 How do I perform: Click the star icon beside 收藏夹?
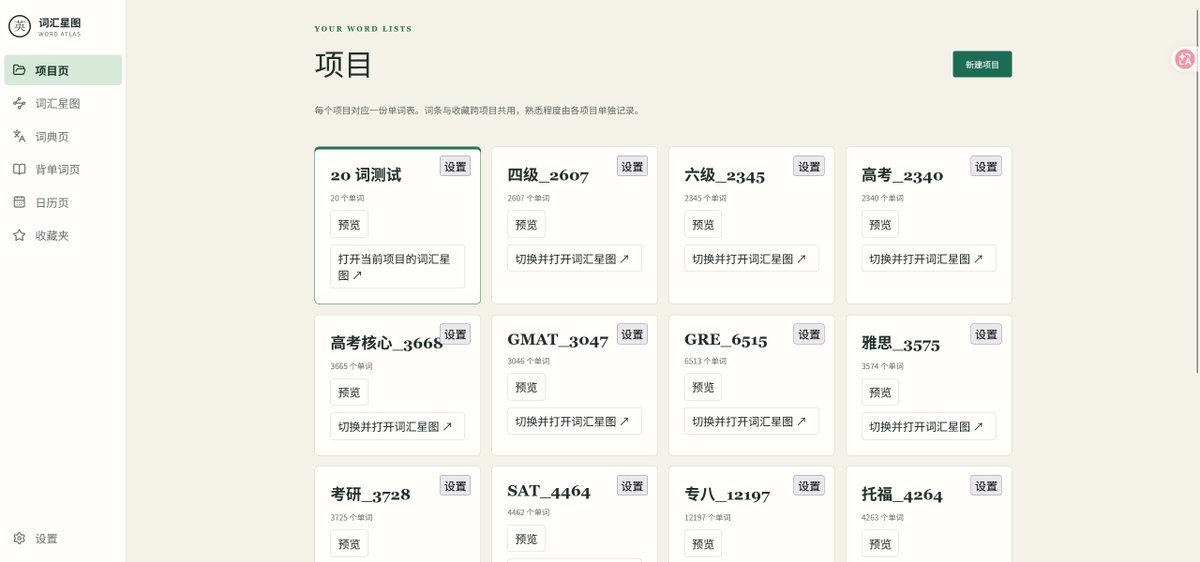pyautogui.click(x=19, y=235)
